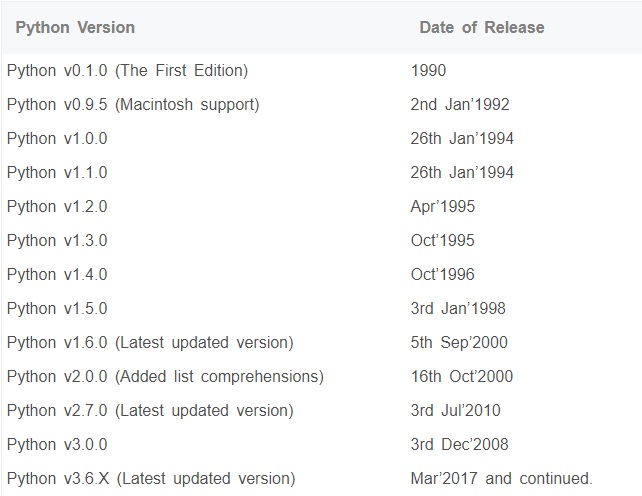
Task: Select "Python v2.0.0 (Added list comprehensions)"
Action: click(165, 376)
